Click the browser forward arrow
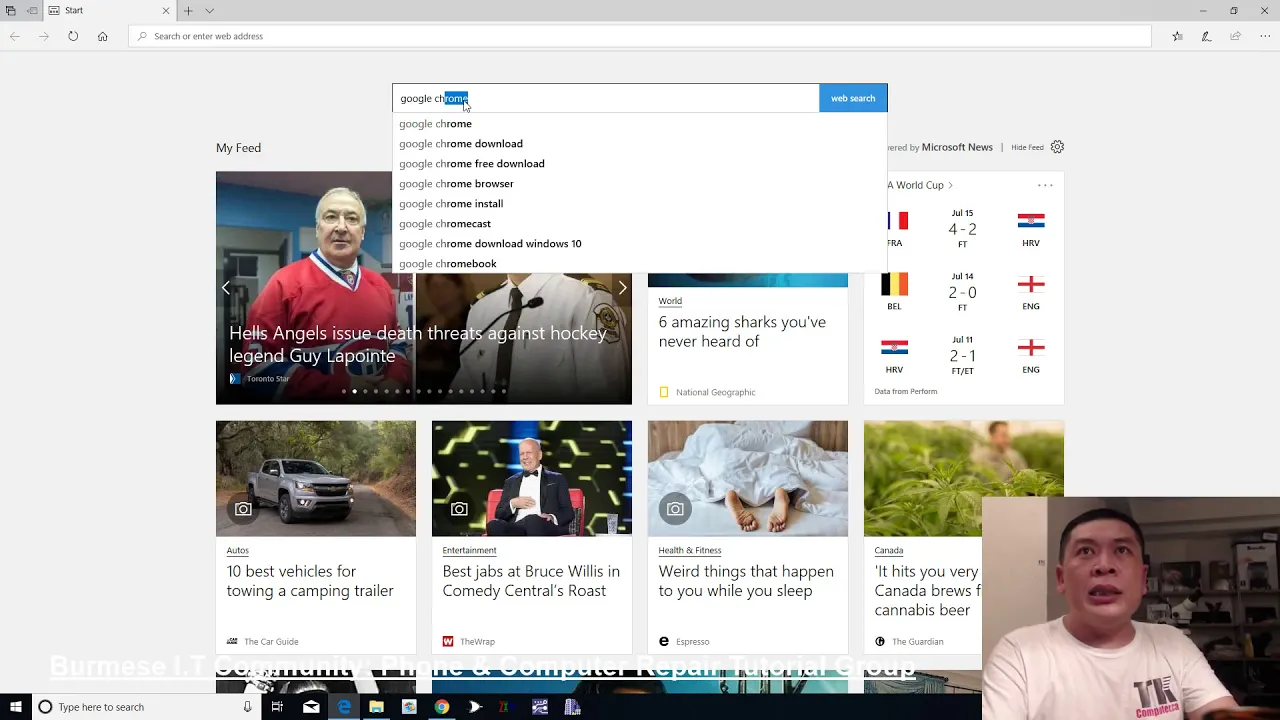Screen dimensions: 1280x720 [x=44, y=36]
